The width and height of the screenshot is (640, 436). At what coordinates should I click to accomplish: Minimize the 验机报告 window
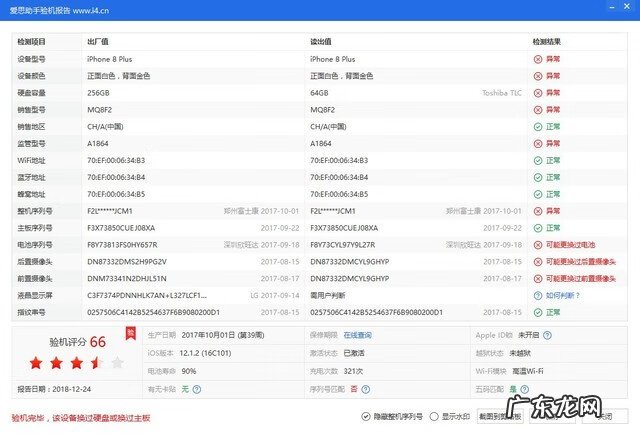tap(612, 7)
